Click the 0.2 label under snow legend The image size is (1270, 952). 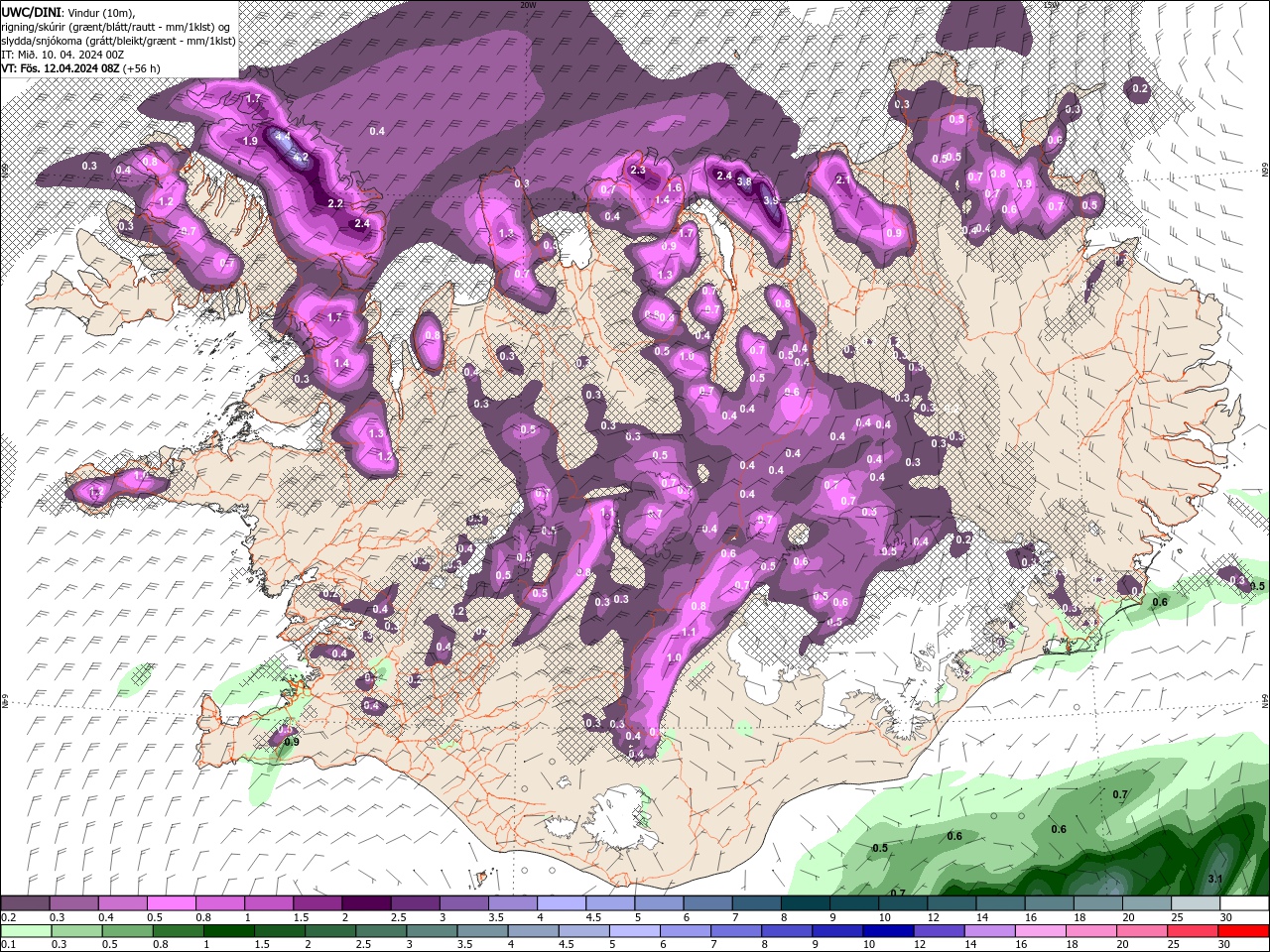9,917
